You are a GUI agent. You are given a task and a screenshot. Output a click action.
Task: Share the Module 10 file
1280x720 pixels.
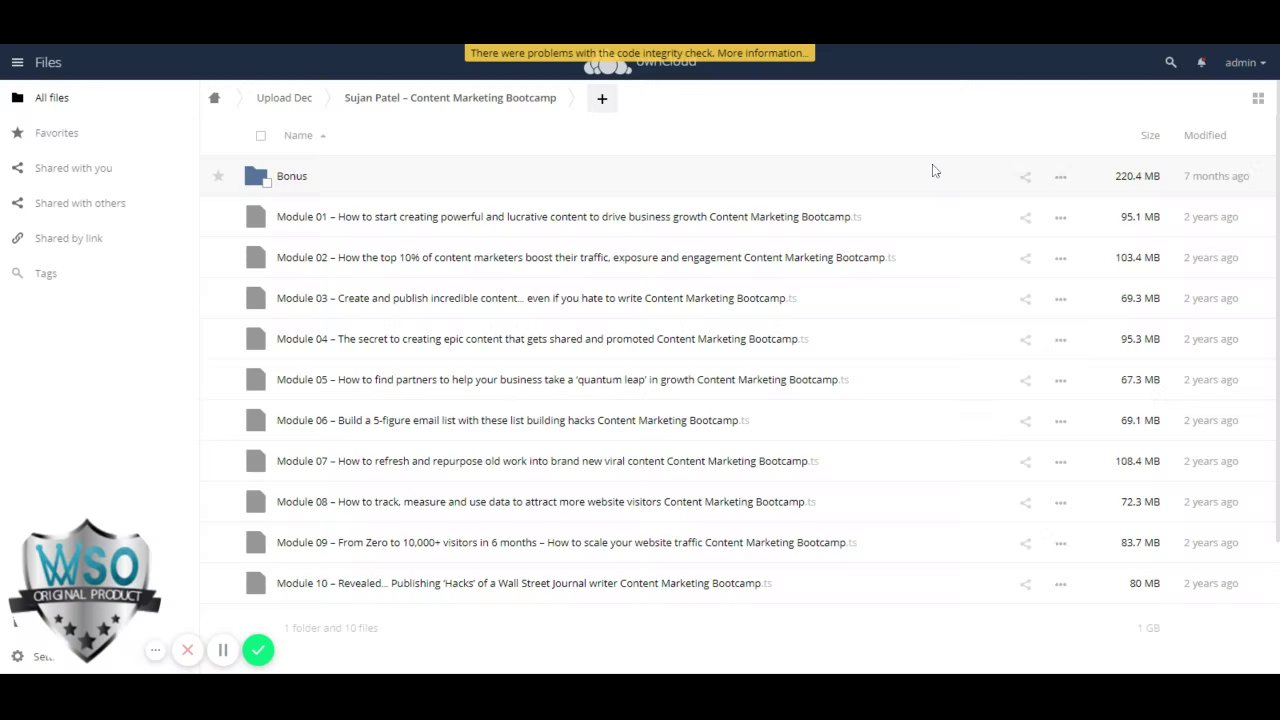[1025, 584]
